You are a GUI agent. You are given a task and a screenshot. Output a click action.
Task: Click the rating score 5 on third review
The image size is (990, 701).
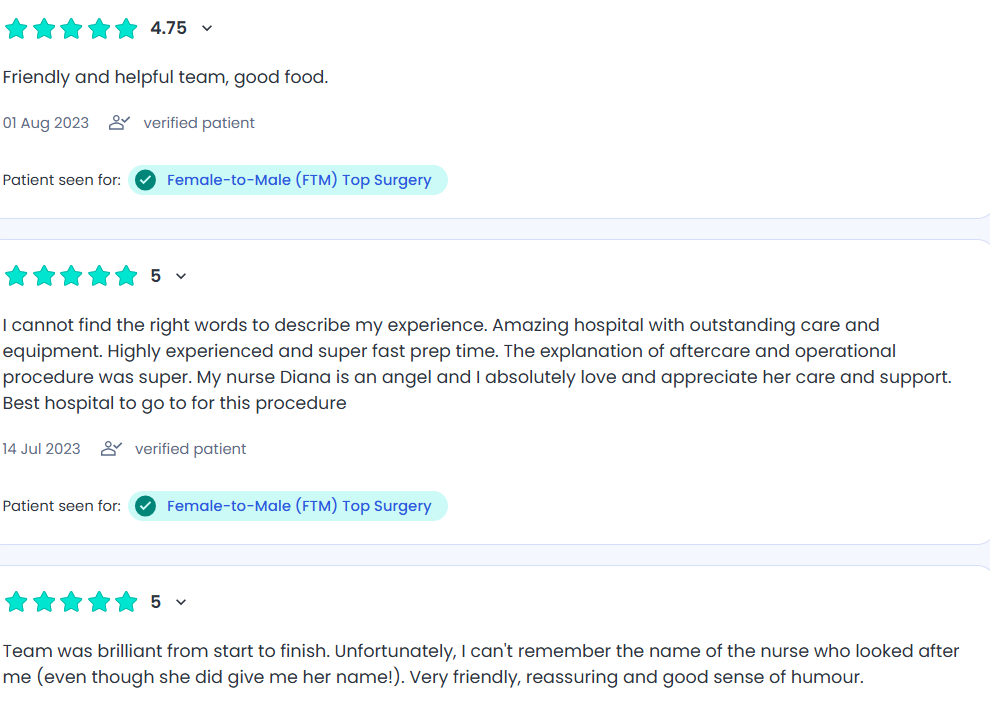pos(156,602)
